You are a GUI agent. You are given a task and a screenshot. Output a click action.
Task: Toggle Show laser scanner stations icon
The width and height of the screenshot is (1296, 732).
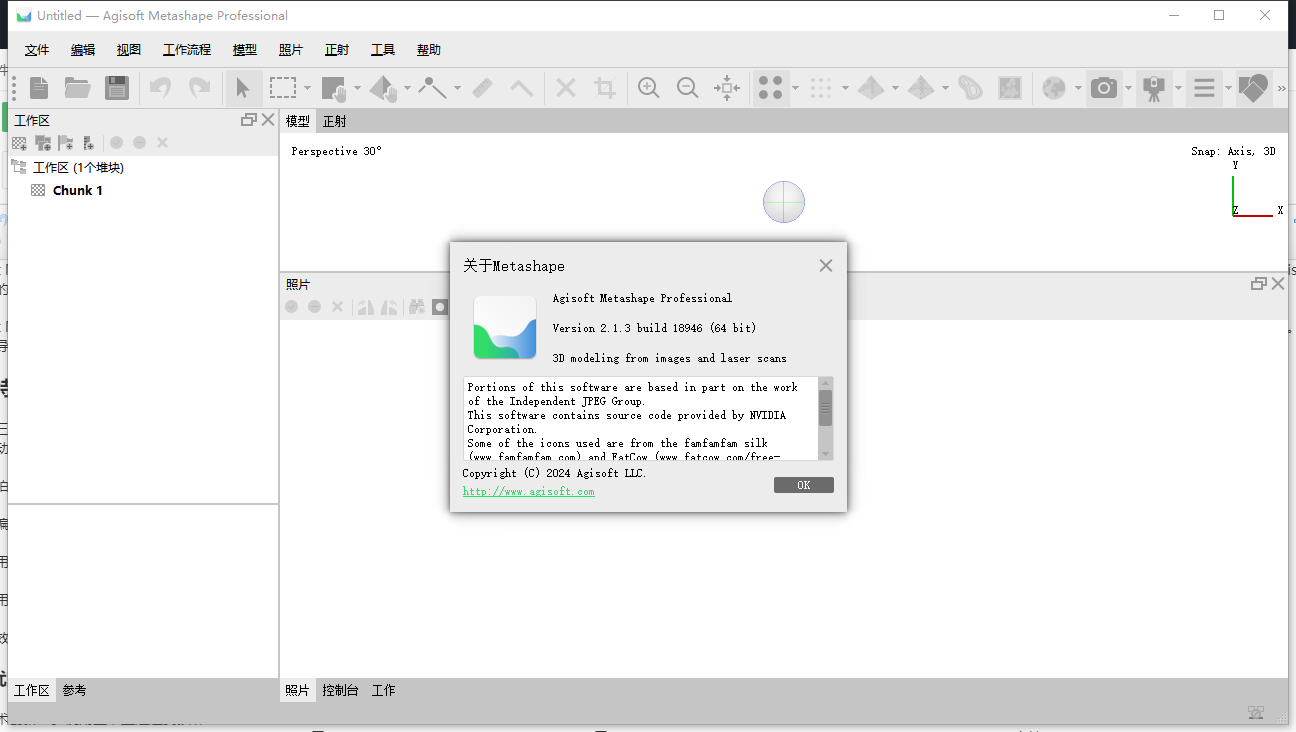[1154, 88]
